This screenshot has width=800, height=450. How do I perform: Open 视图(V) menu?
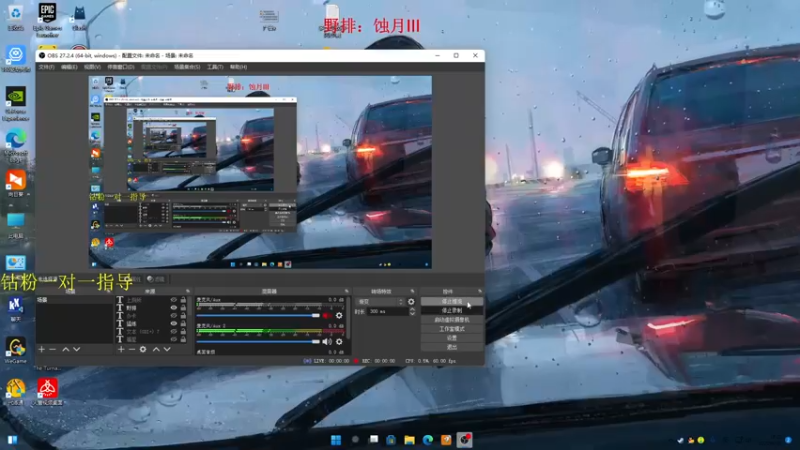tap(92, 67)
